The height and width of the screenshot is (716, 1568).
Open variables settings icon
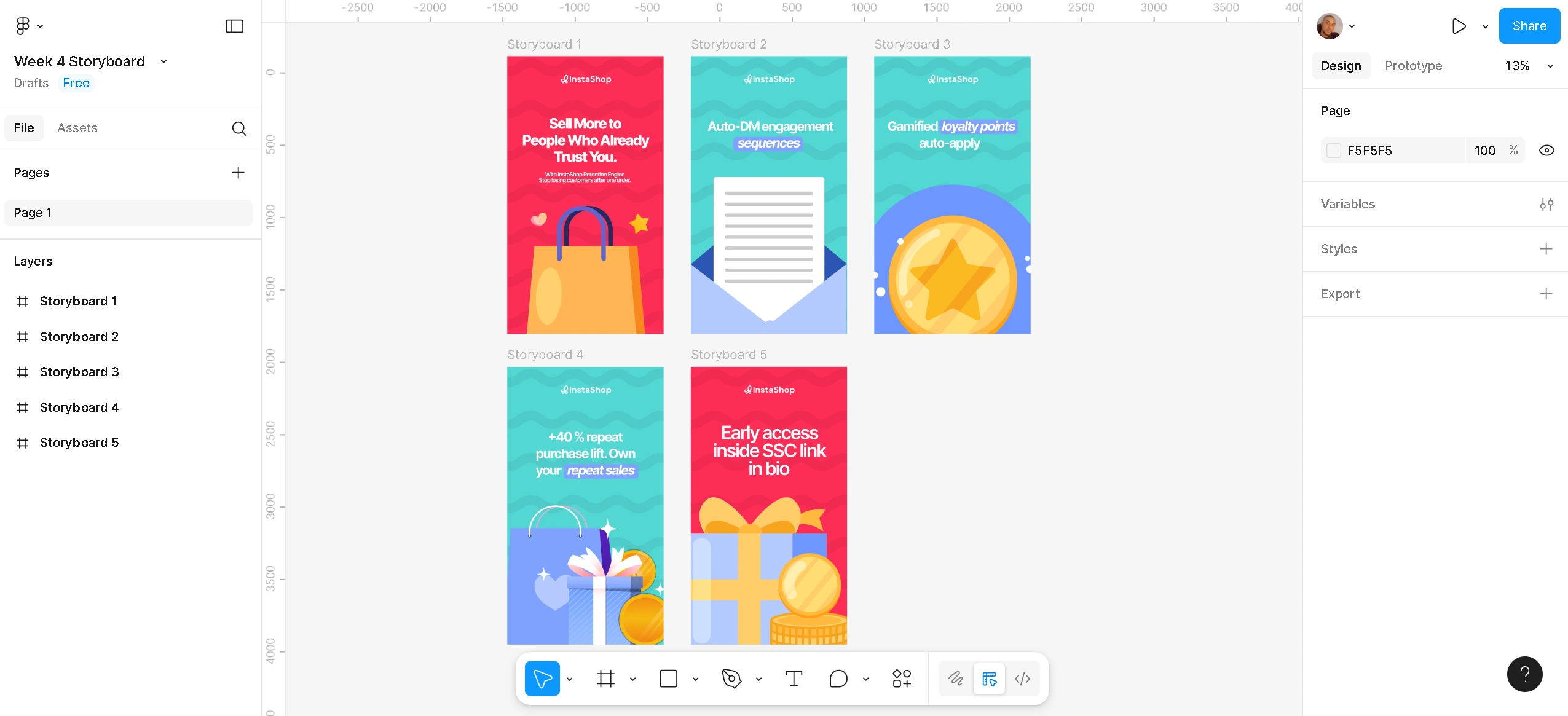pyautogui.click(x=1546, y=204)
